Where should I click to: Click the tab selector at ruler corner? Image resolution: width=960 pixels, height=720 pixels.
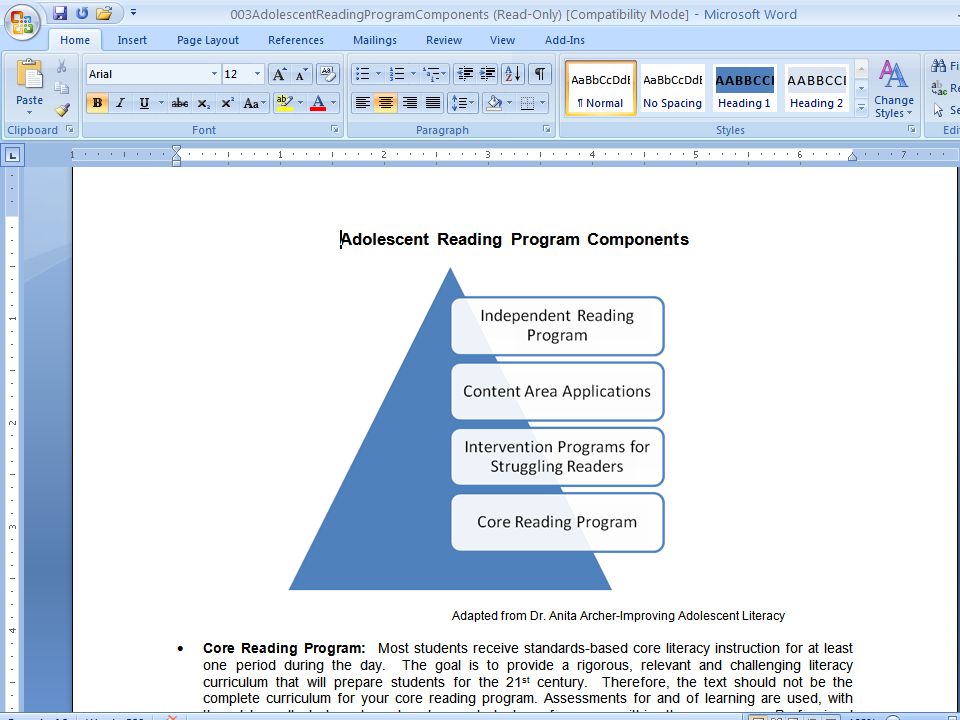[x=12, y=156]
